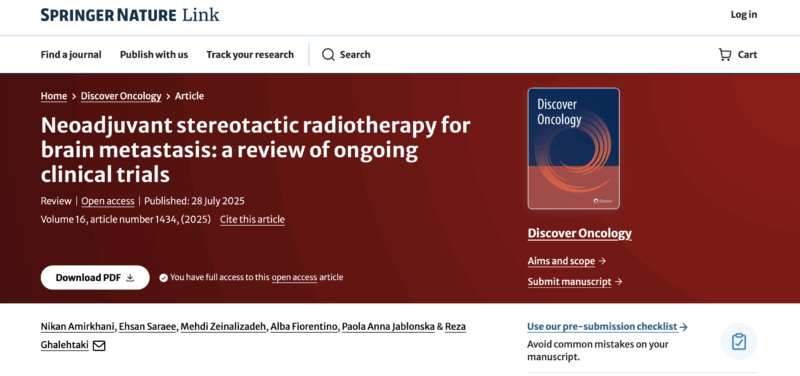Image resolution: width=800 pixels, height=376 pixels.
Task: Click the arrow beside Submit manuscript
Action: point(618,281)
